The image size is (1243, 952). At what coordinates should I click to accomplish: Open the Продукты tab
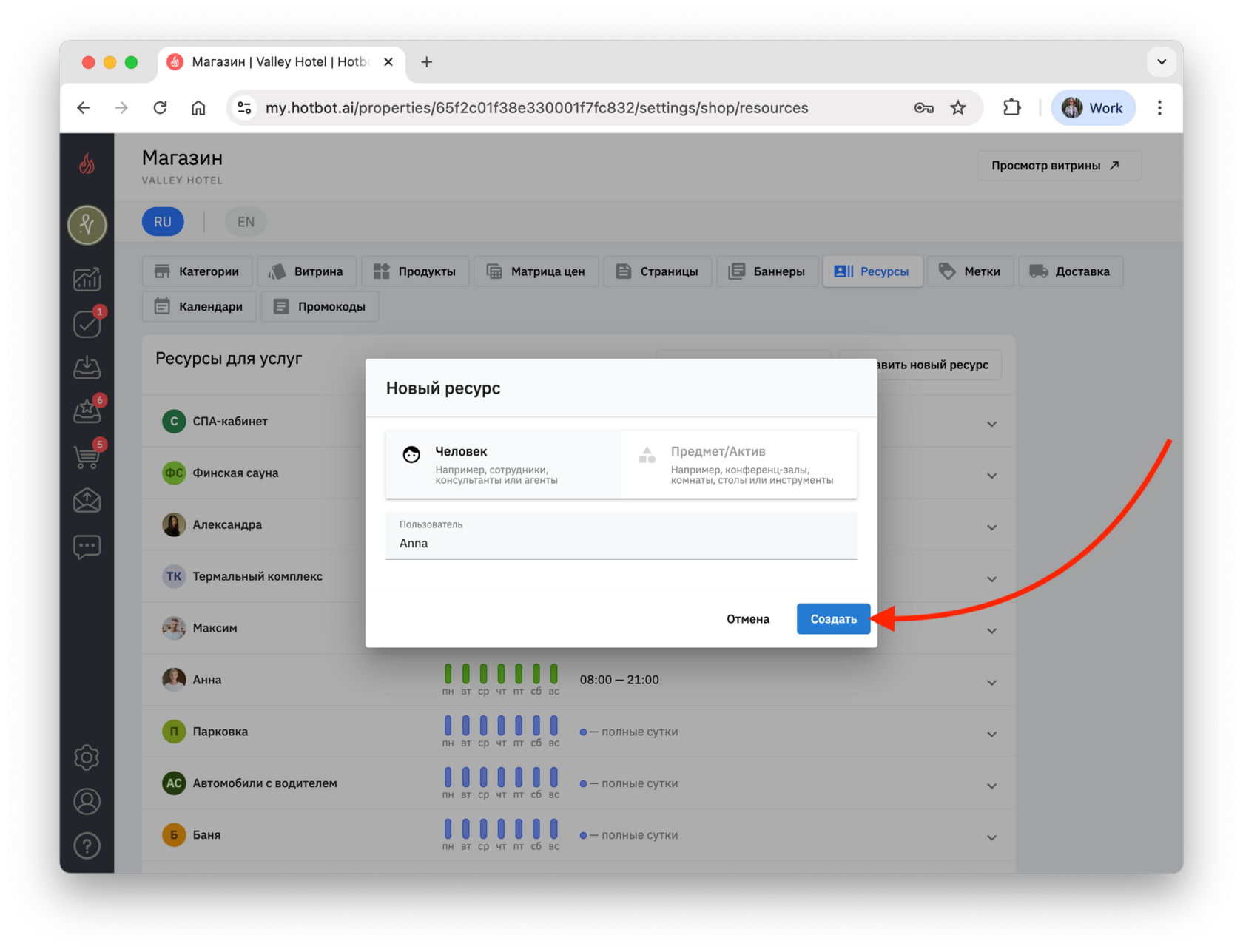point(415,271)
